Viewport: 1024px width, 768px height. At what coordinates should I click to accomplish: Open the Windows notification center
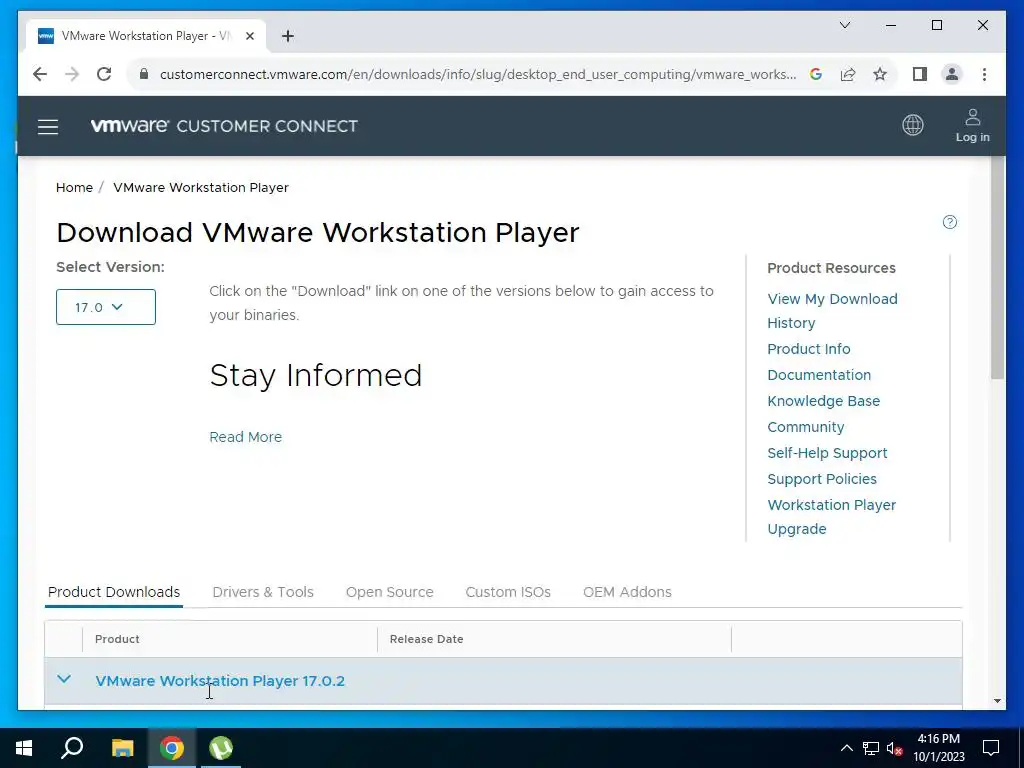click(991, 748)
